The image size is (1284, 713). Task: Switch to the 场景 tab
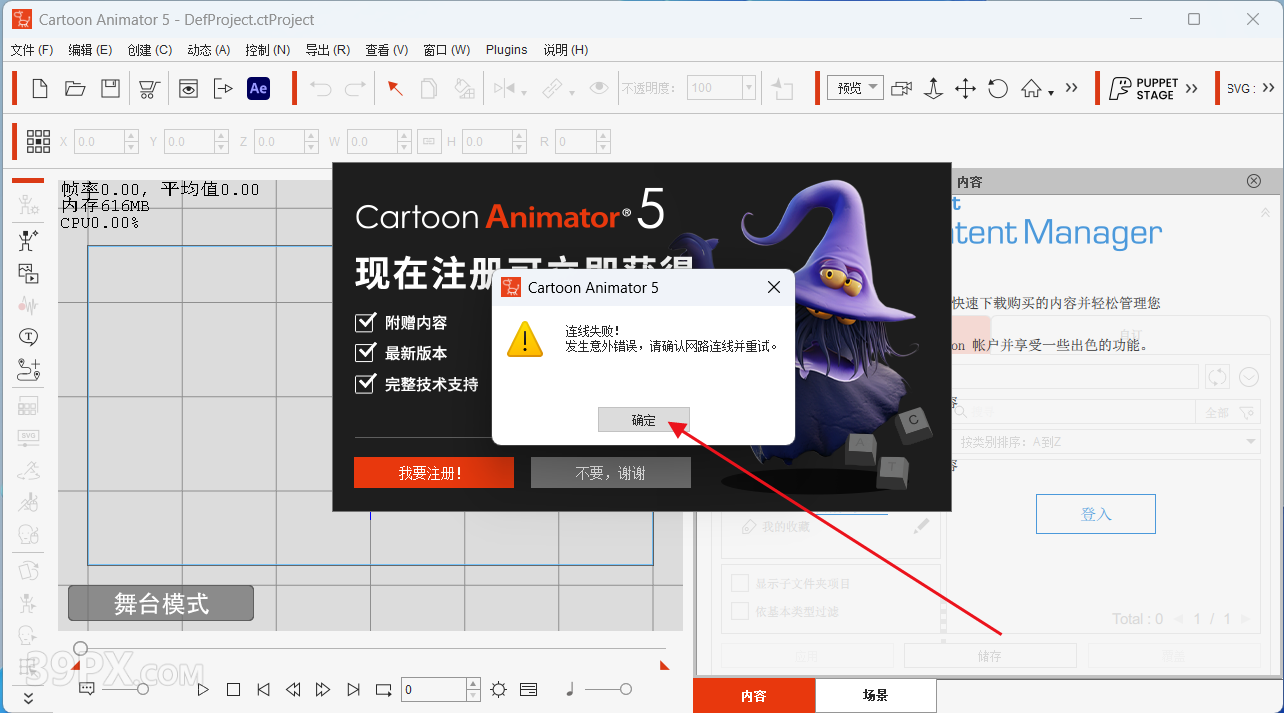click(x=875, y=696)
